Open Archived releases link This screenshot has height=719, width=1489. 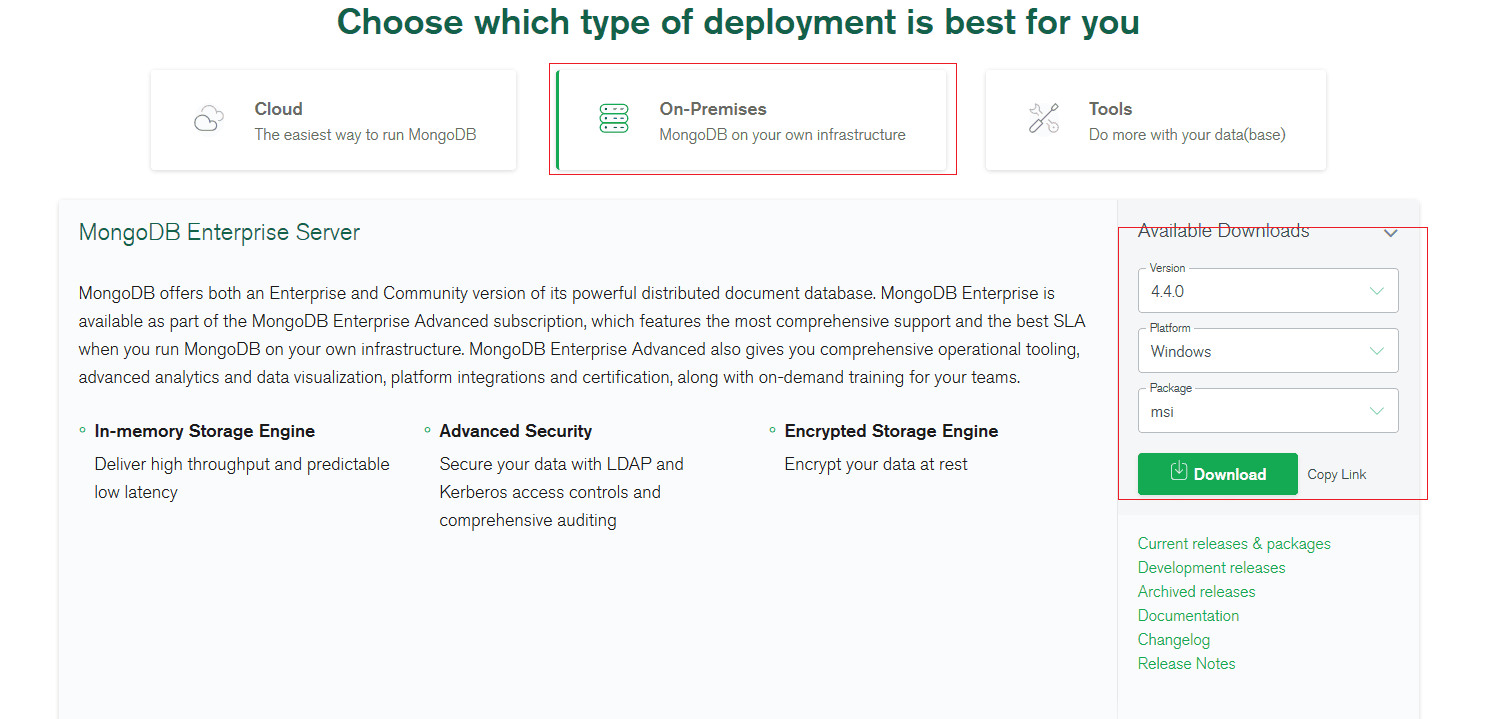click(1196, 592)
